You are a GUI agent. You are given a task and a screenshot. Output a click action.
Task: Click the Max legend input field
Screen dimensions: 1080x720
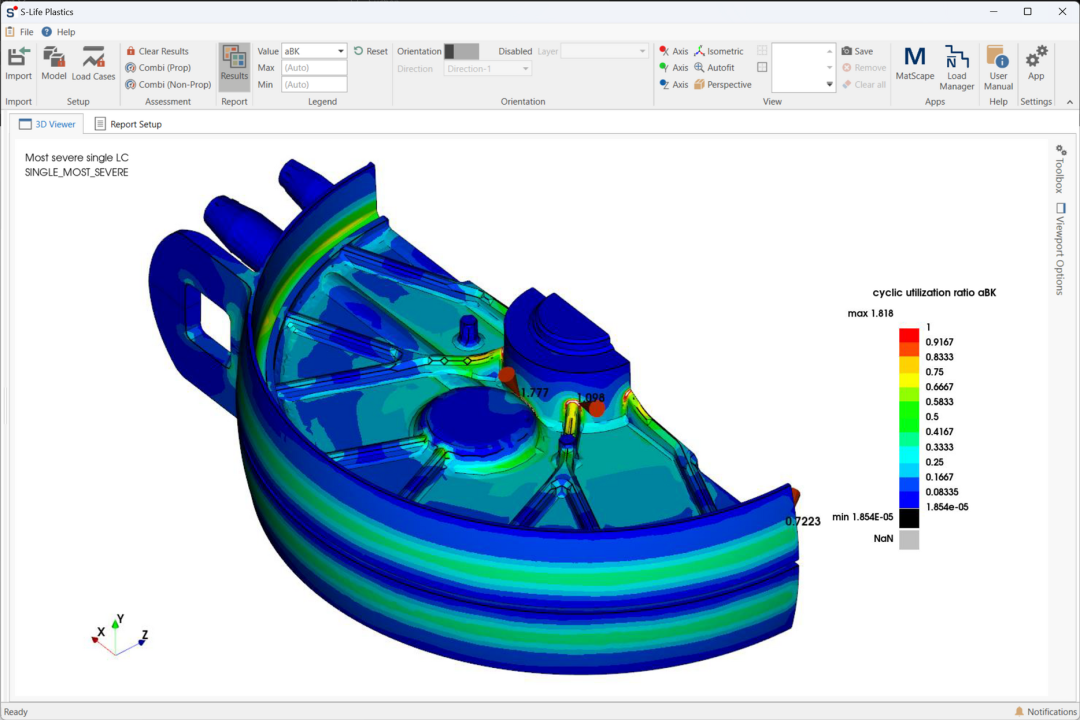(314, 68)
